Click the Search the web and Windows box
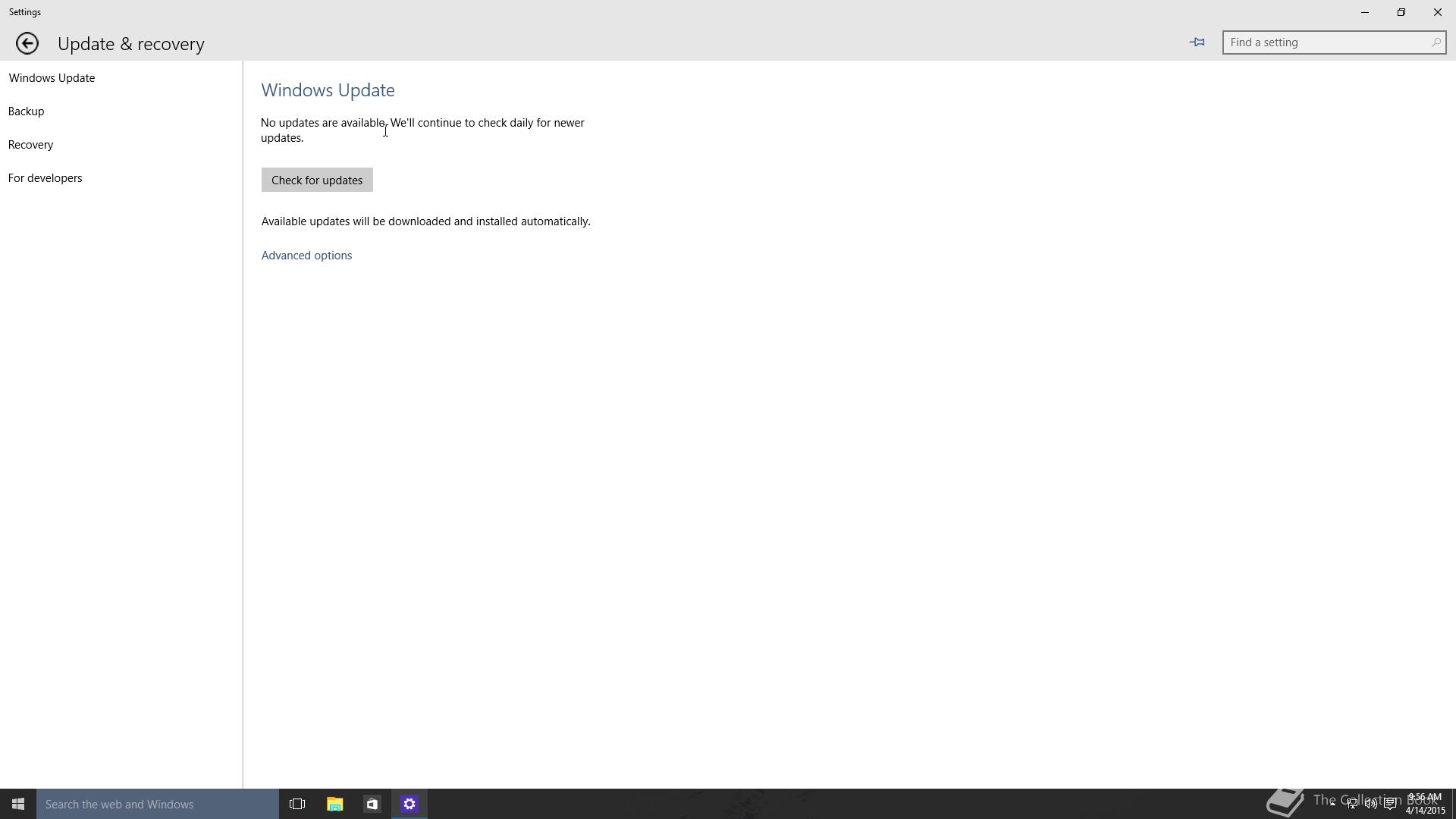The image size is (1456, 819). (158, 804)
